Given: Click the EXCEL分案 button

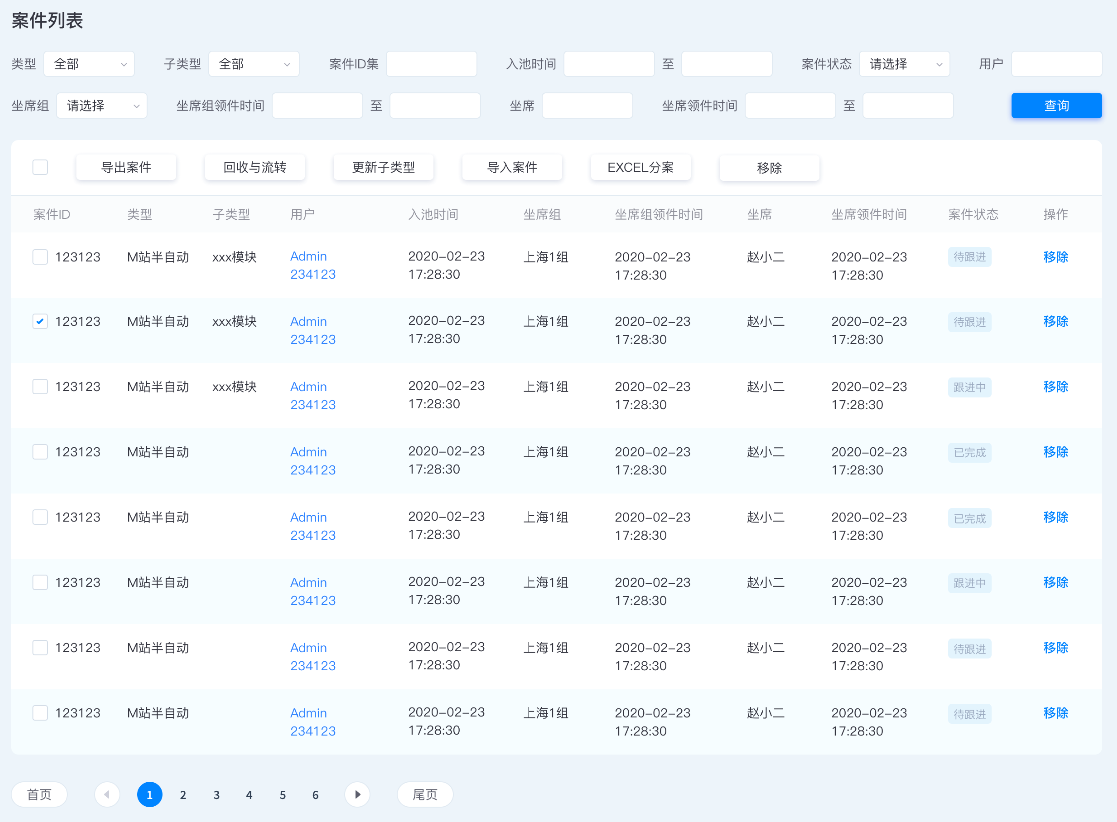Looking at the screenshot, I should point(640,167).
